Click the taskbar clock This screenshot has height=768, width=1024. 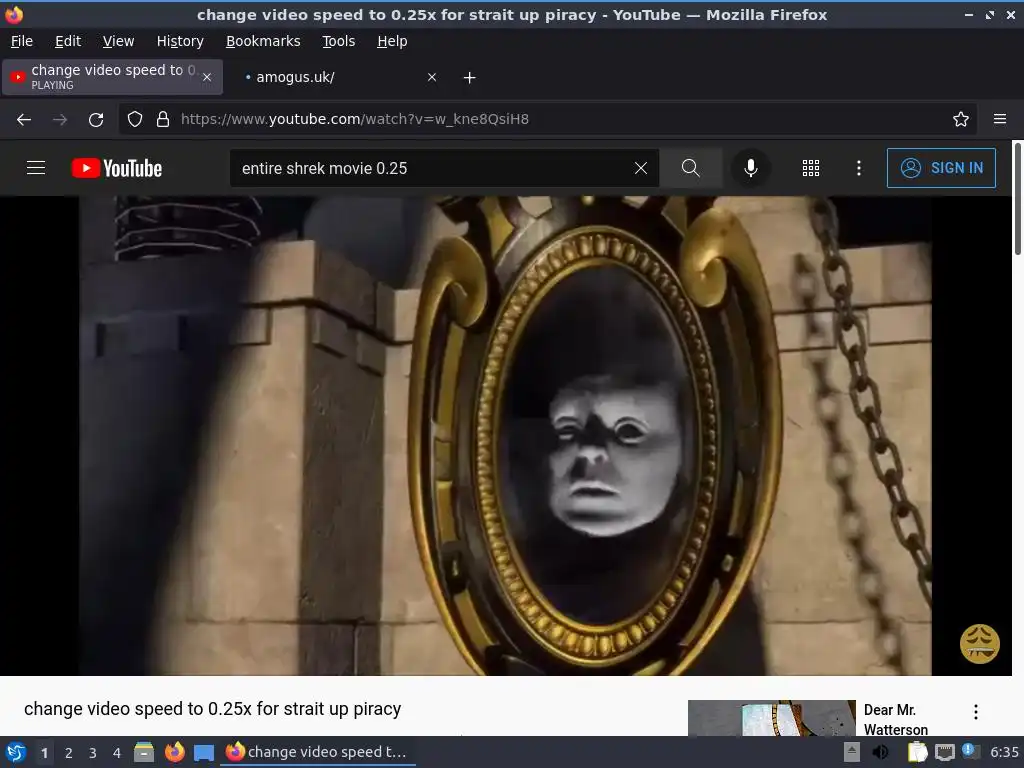pyautogui.click(x=1004, y=752)
